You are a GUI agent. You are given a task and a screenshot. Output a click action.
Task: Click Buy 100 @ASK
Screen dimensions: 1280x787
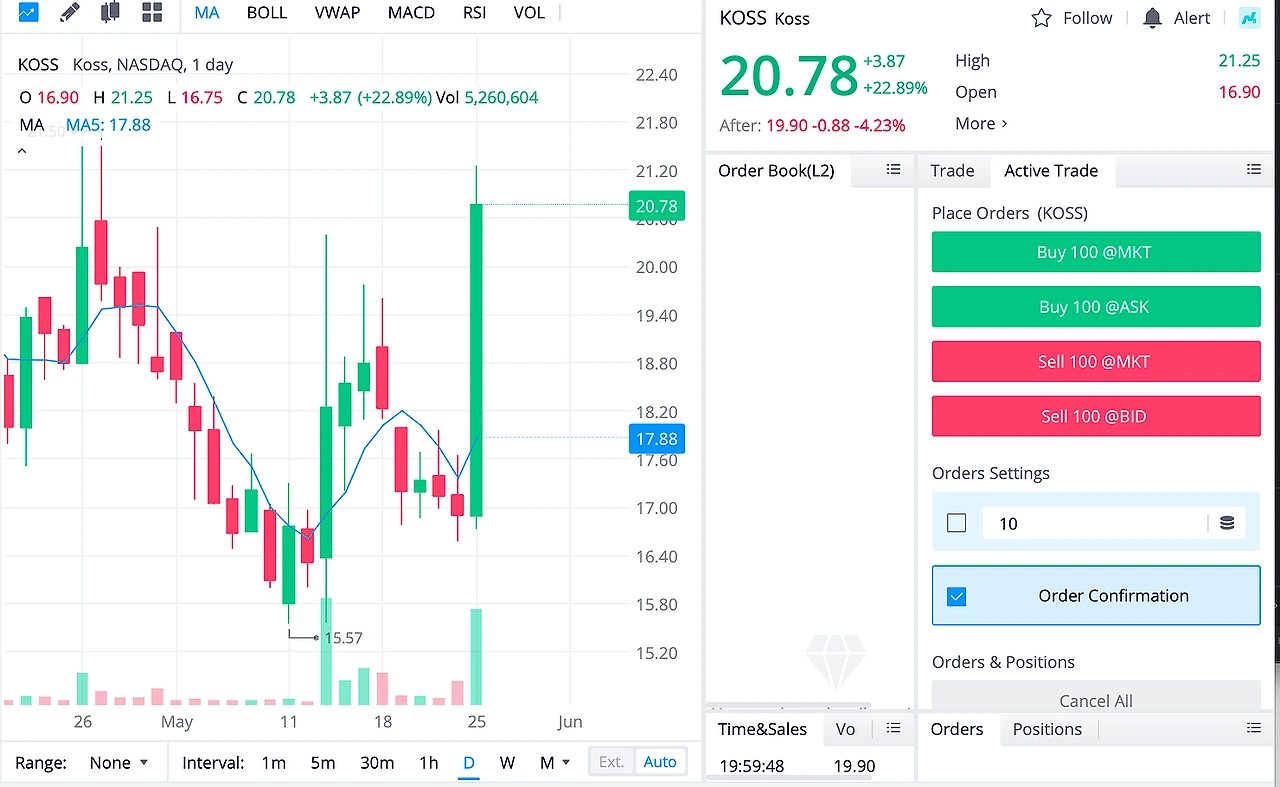1096,307
